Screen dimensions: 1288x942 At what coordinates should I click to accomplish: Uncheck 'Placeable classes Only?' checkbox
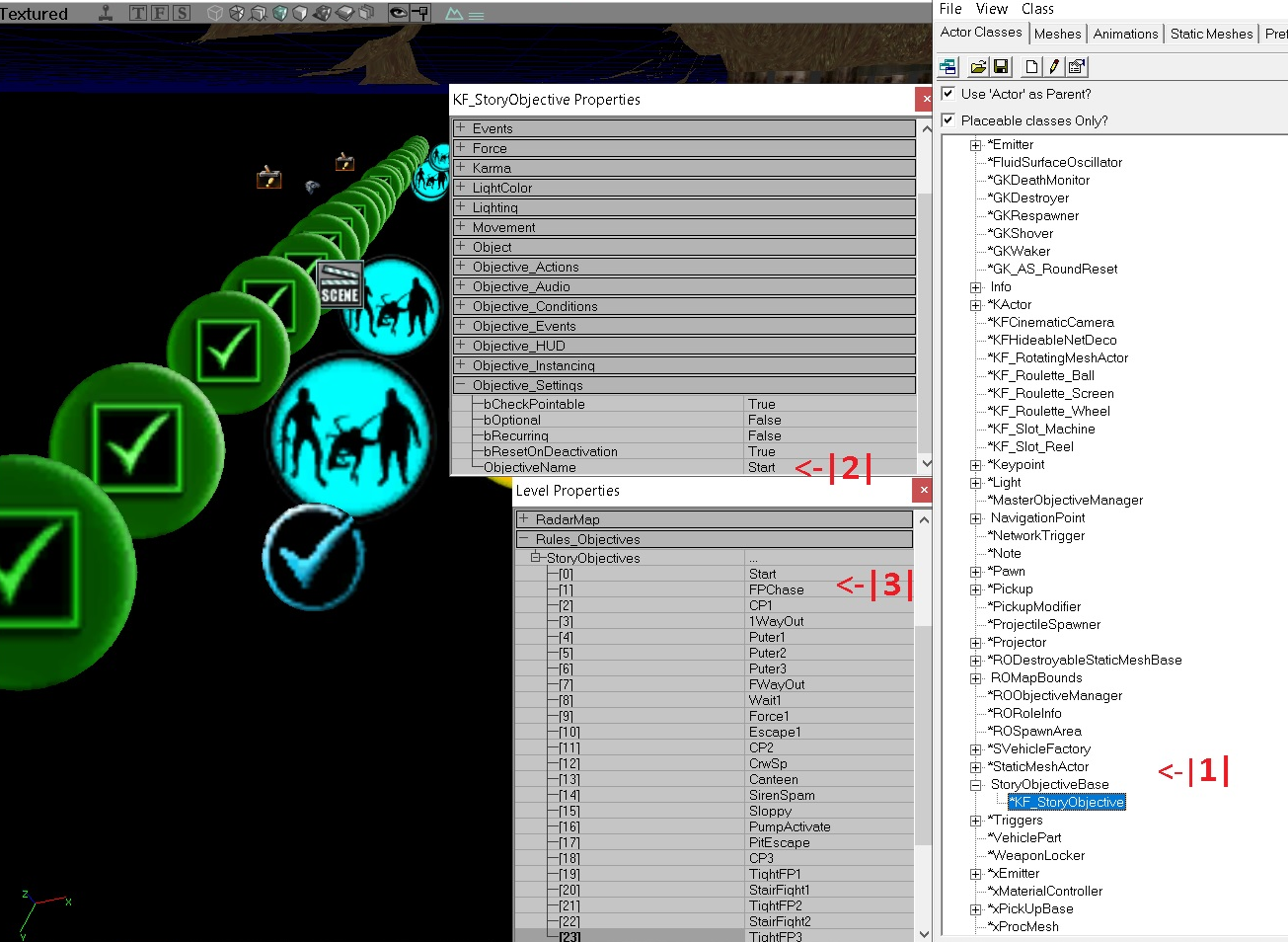click(x=948, y=120)
